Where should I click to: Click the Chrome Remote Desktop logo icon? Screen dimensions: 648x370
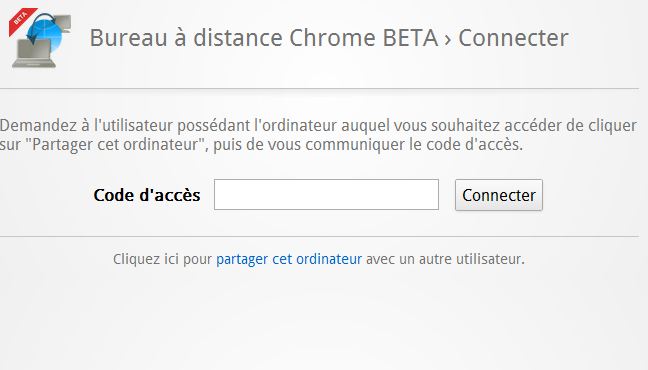click(x=40, y=38)
